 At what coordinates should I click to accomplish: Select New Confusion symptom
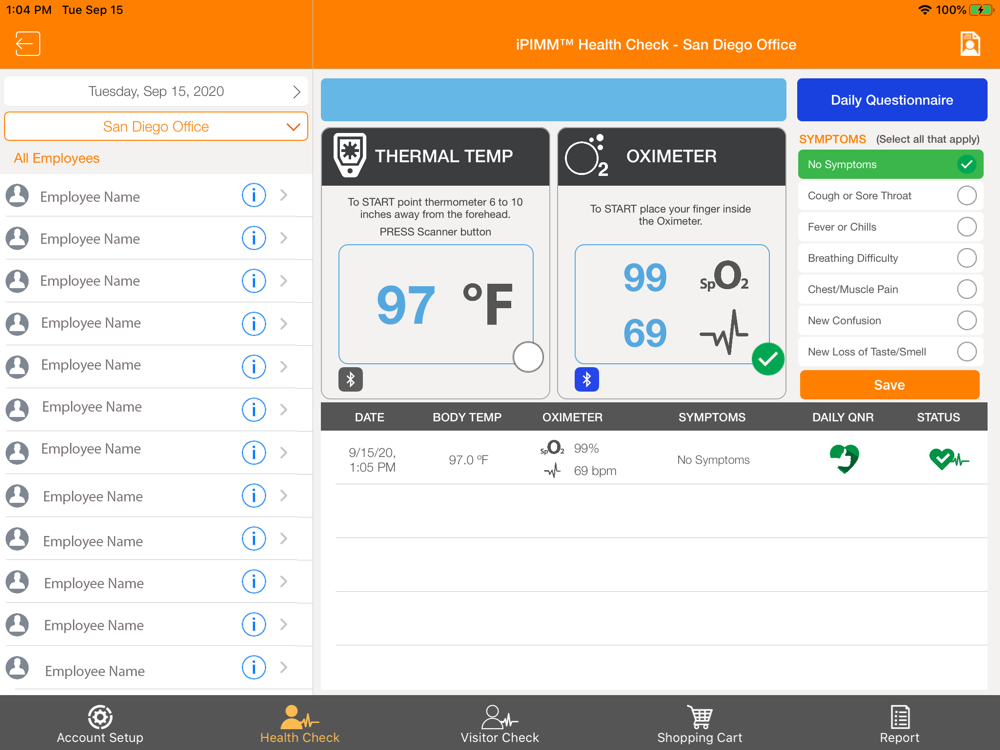click(x=890, y=321)
